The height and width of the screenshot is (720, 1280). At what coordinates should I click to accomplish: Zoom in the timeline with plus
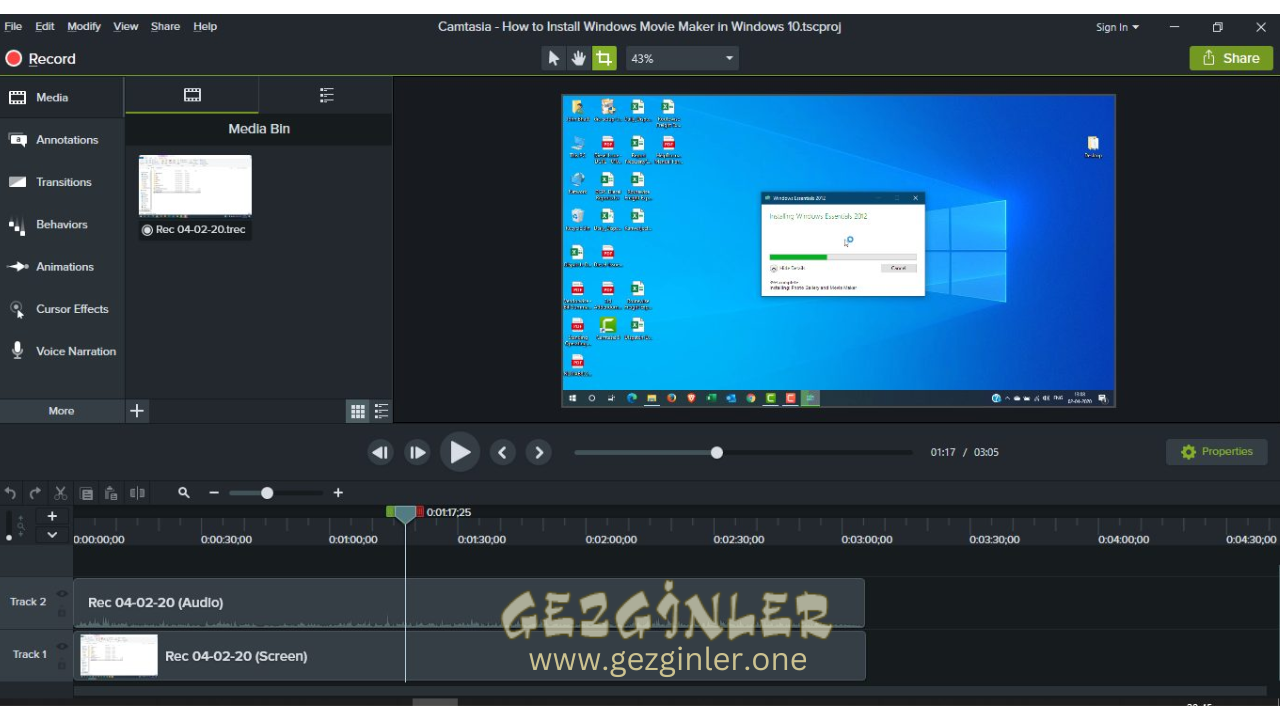coord(338,493)
